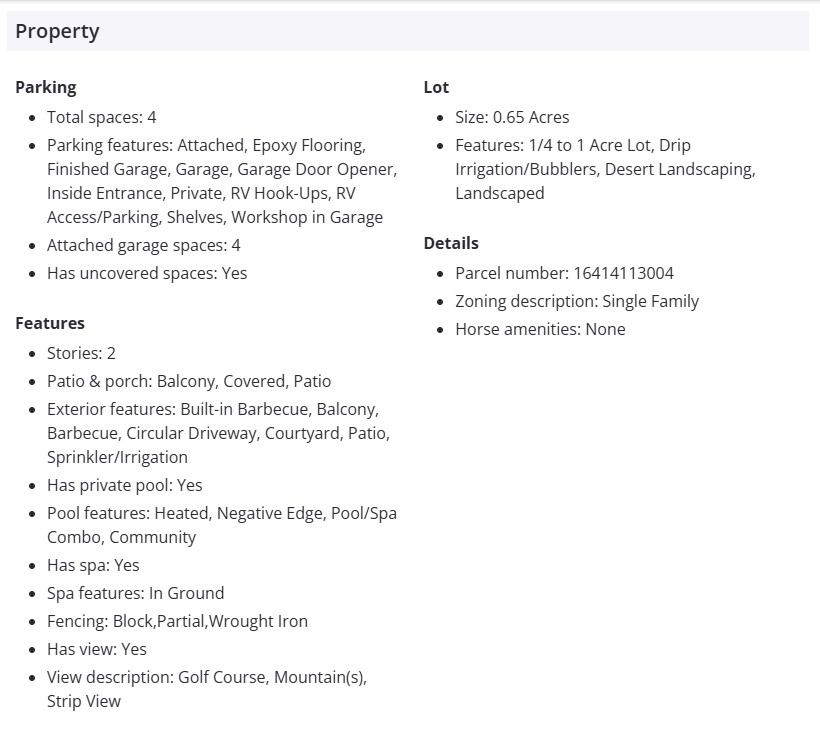
Task: Click the Property section header
Action: tap(58, 31)
